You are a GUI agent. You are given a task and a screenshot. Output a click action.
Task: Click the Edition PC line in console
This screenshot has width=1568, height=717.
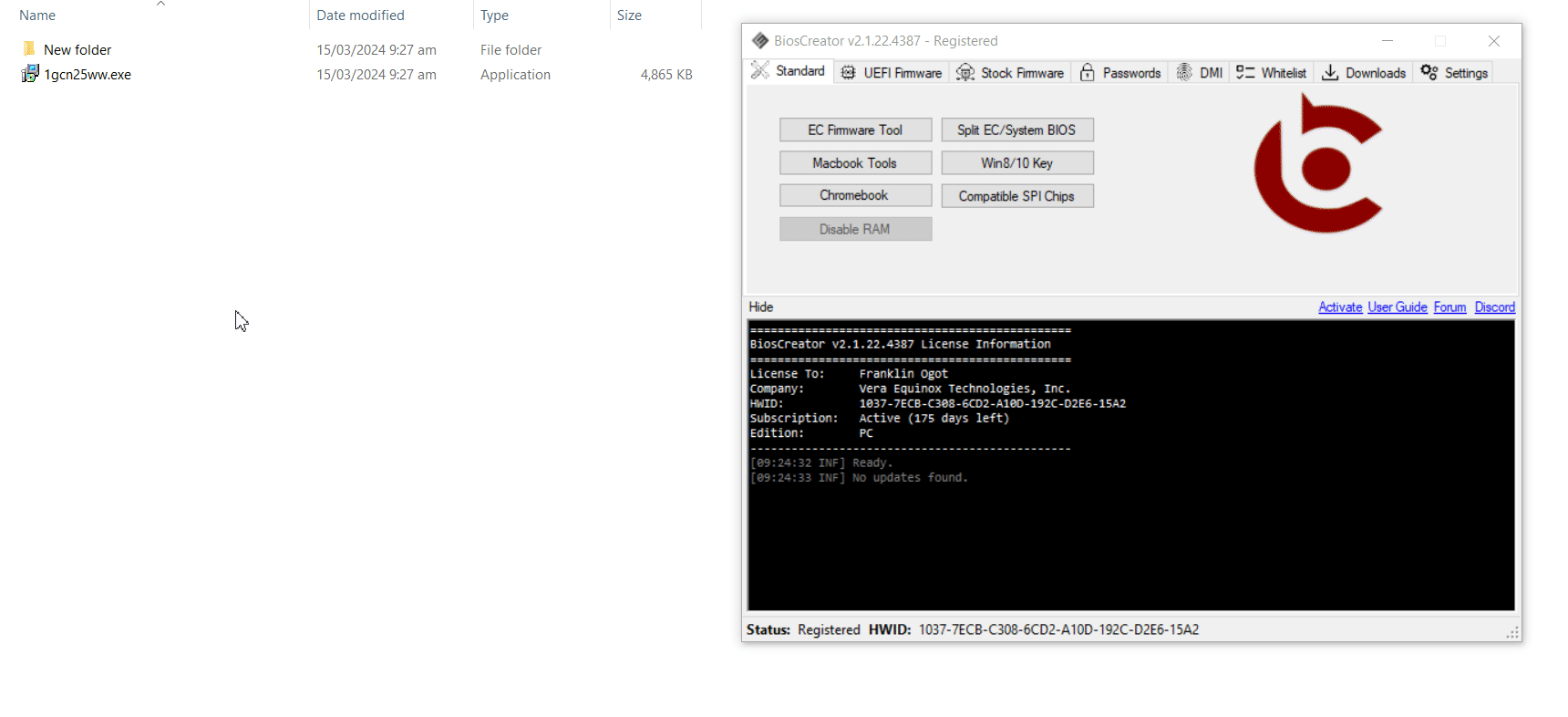click(x=811, y=432)
